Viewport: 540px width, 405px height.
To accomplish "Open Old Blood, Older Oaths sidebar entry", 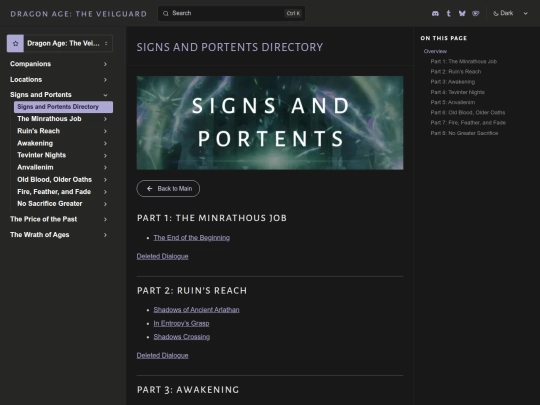I will click(54, 179).
